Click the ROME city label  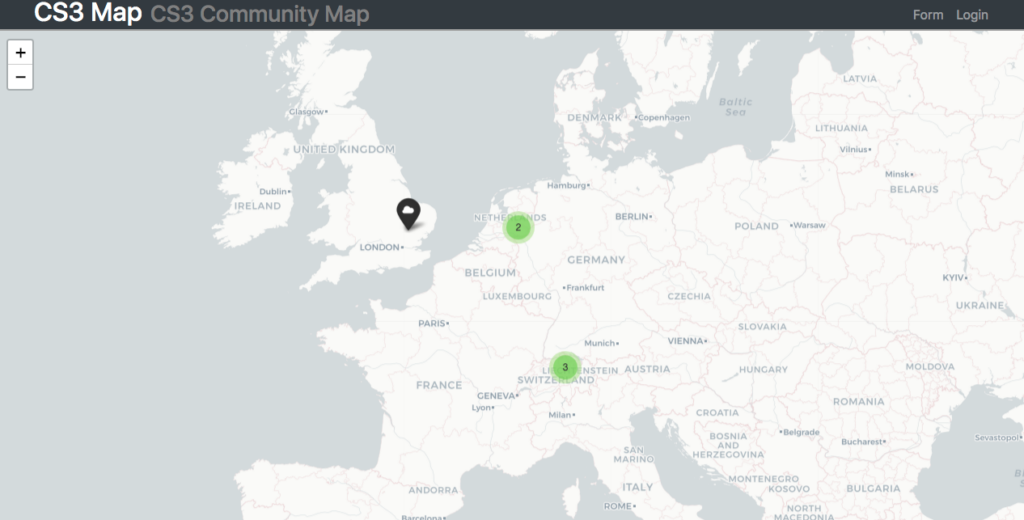pos(617,506)
